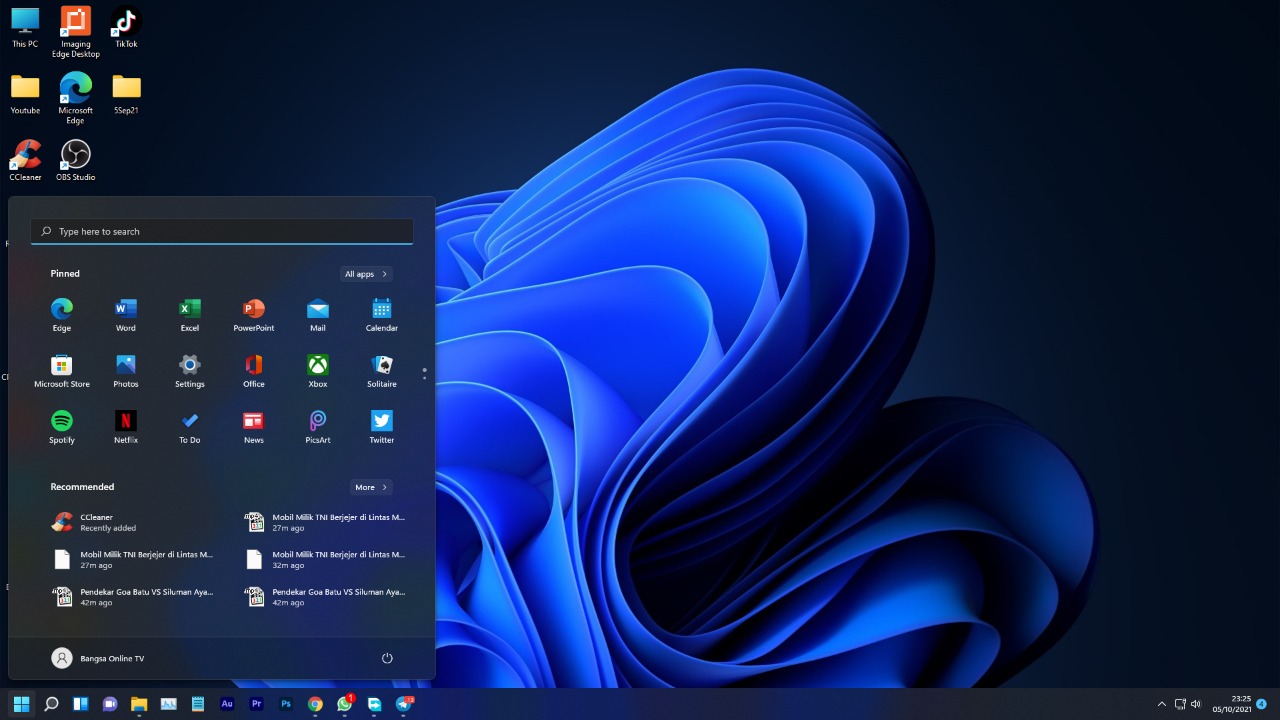Image resolution: width=1280 pixels, height=720 pixels.
Task: Open the network status tray icon
Action: click(x=1180, y=704)
